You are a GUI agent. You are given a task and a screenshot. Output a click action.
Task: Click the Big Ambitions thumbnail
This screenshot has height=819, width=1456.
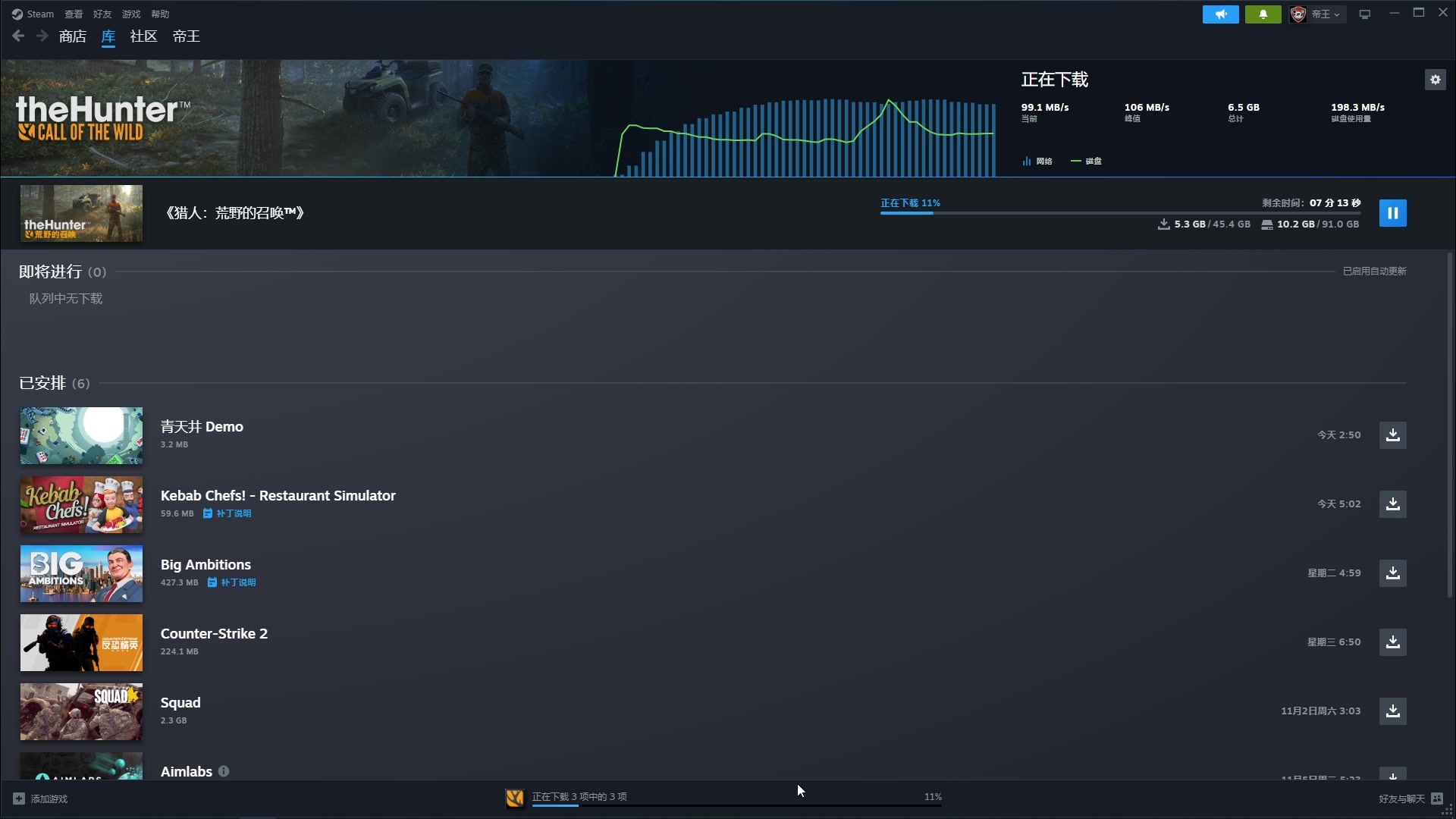pyautogui.click(x=81, y=573)
